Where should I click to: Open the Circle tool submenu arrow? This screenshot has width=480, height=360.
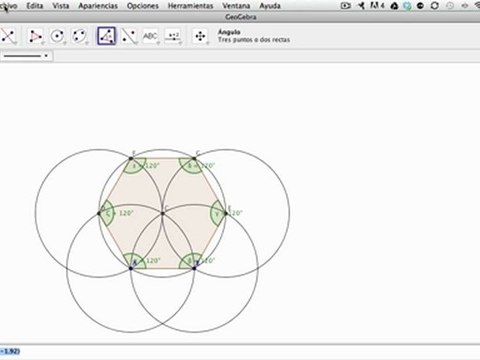point(64,43)
